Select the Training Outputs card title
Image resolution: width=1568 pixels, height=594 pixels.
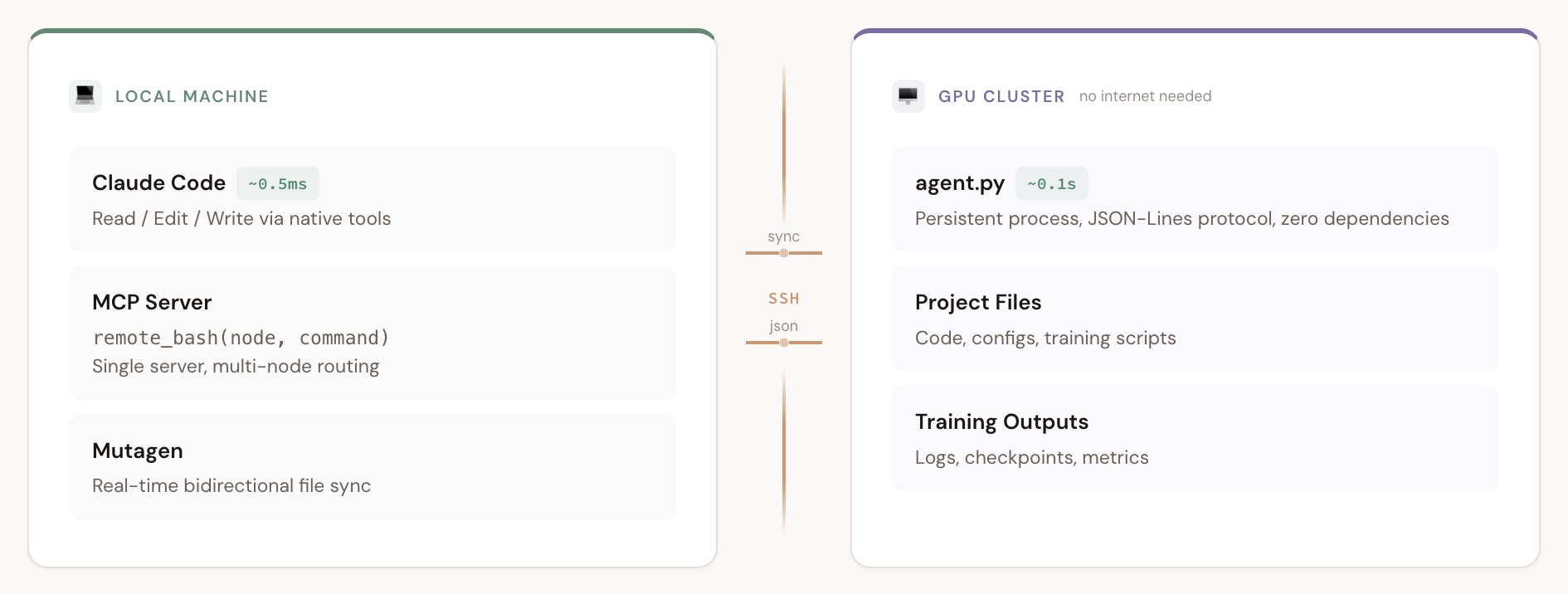pos(1001,421)
